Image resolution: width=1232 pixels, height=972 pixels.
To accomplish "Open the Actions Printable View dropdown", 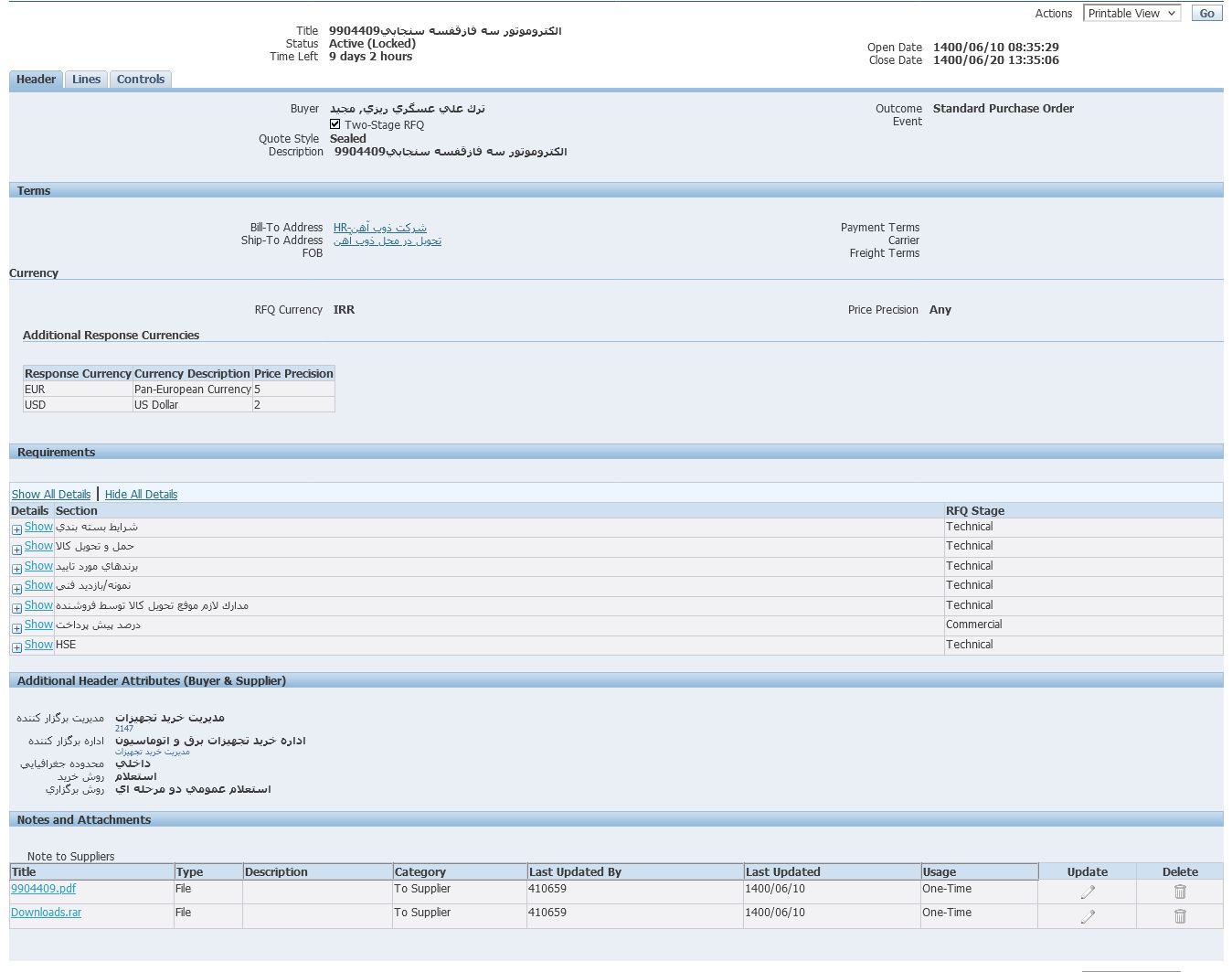I will click(1131, 14).
